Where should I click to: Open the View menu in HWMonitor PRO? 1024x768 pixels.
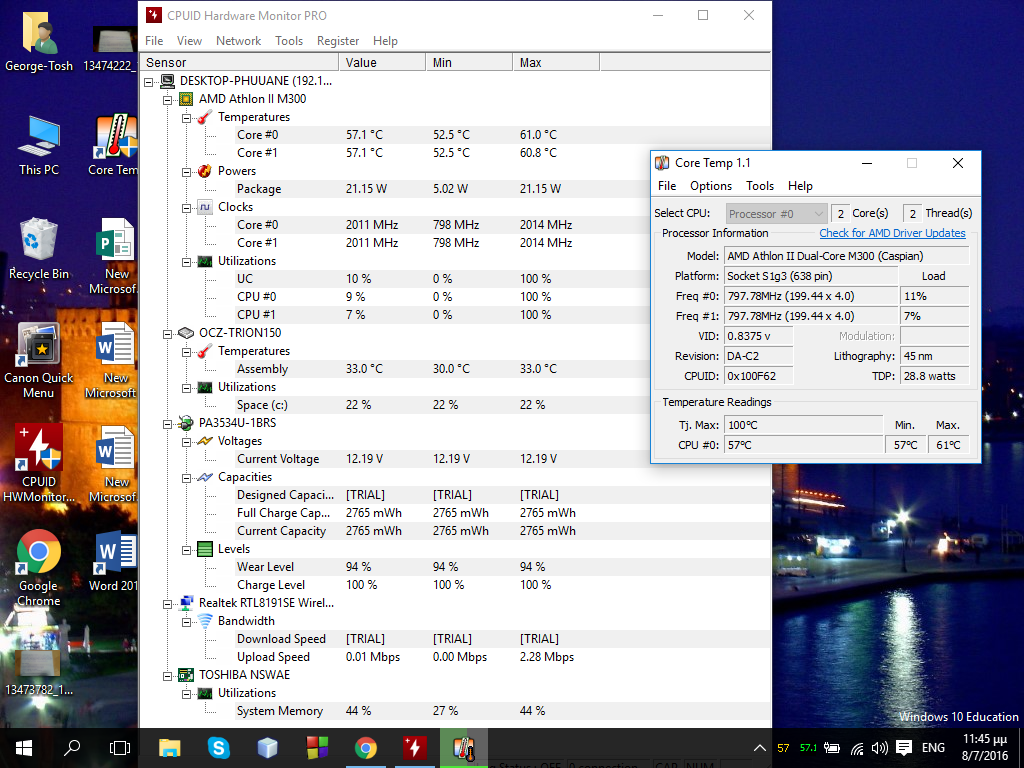[x=189, y=40]
